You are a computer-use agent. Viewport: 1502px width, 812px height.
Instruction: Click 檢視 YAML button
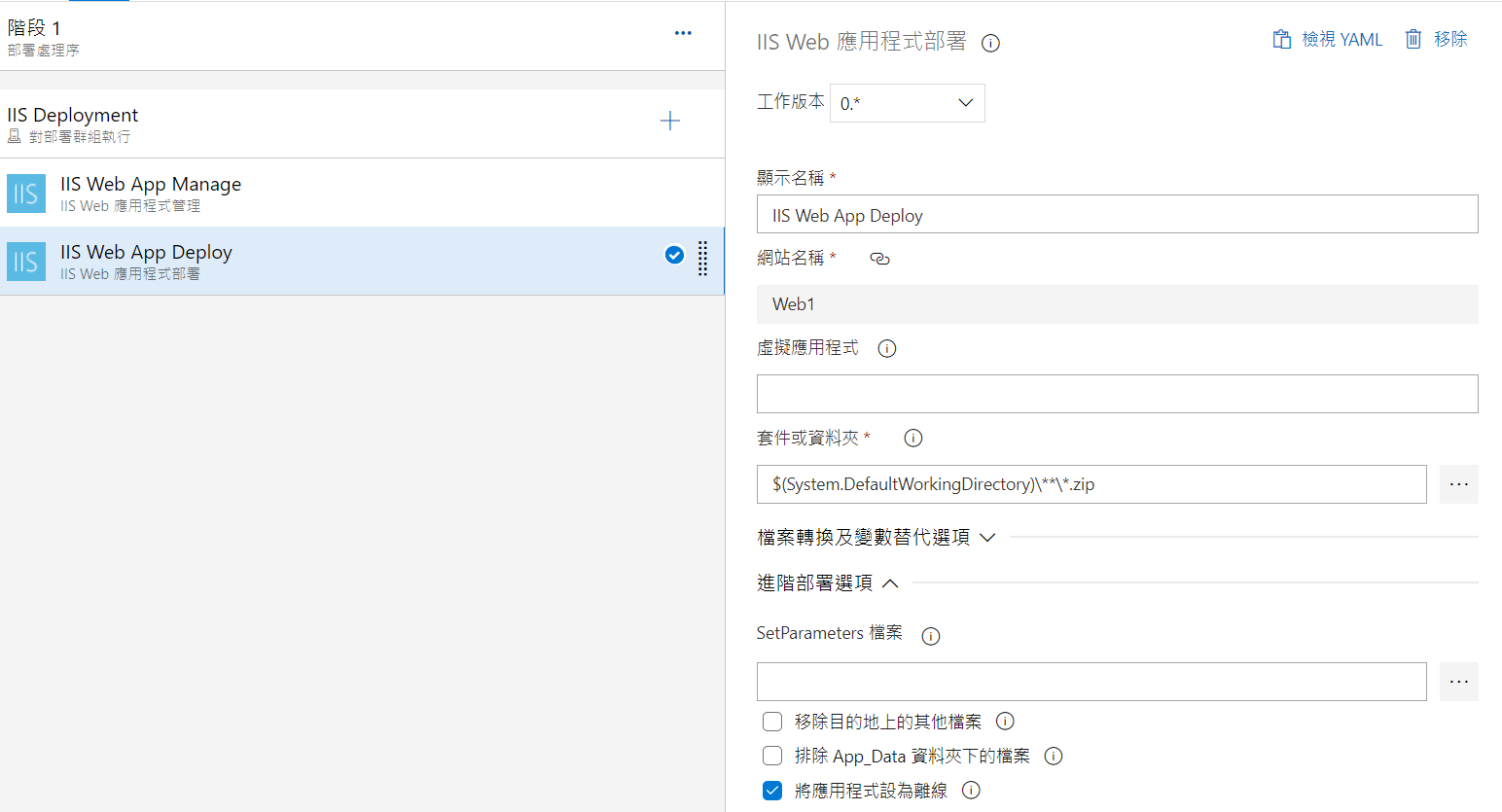[1328, 40]
